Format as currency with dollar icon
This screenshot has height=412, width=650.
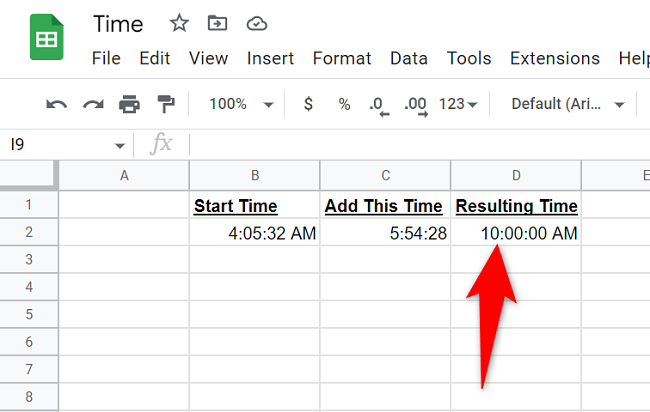click(308, 104)
